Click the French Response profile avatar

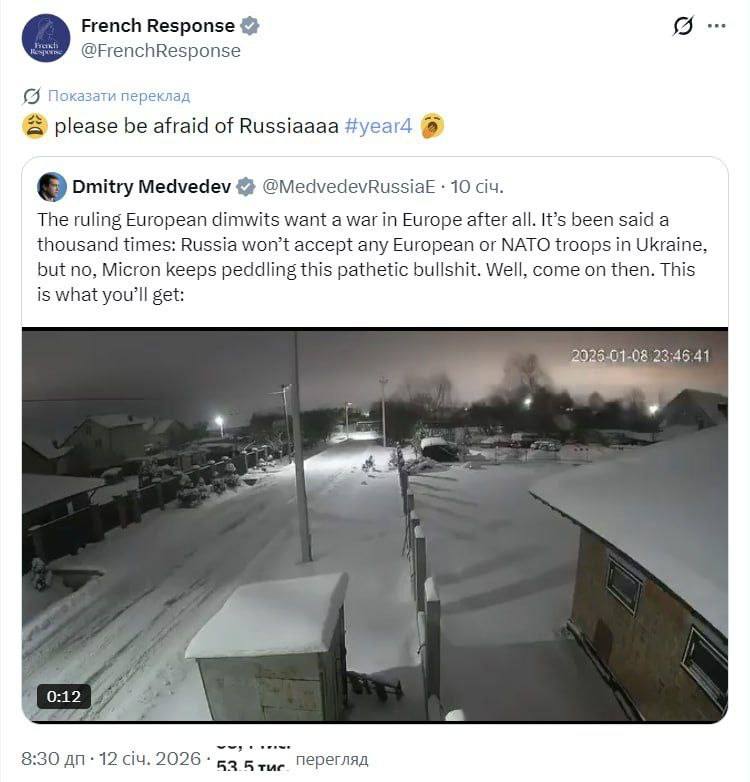point(46,38)
